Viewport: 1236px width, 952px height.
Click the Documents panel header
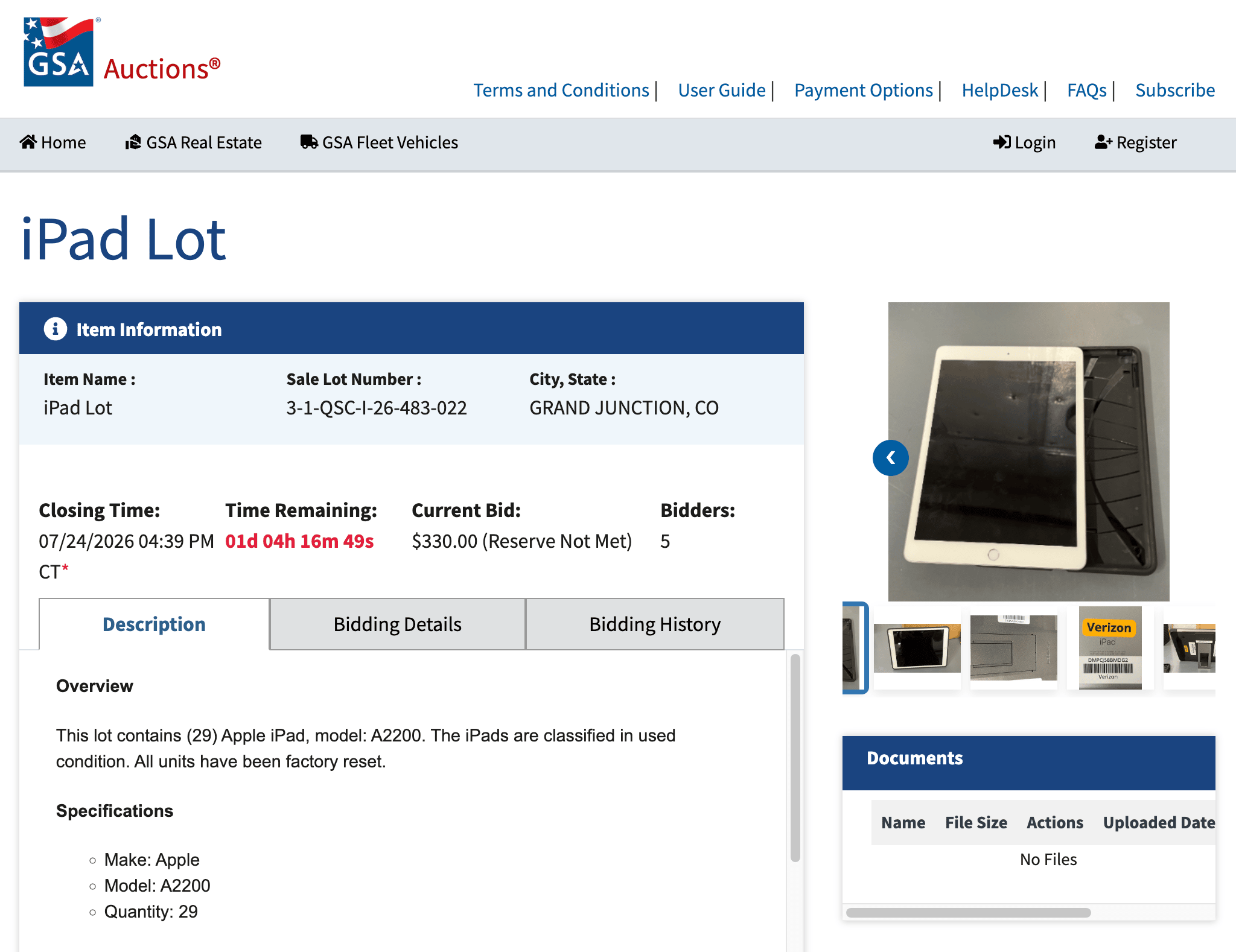click(x=1029, y=763)
